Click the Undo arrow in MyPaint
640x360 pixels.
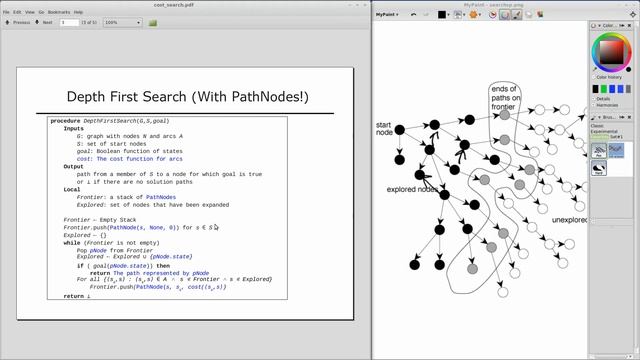coord(413,15)
